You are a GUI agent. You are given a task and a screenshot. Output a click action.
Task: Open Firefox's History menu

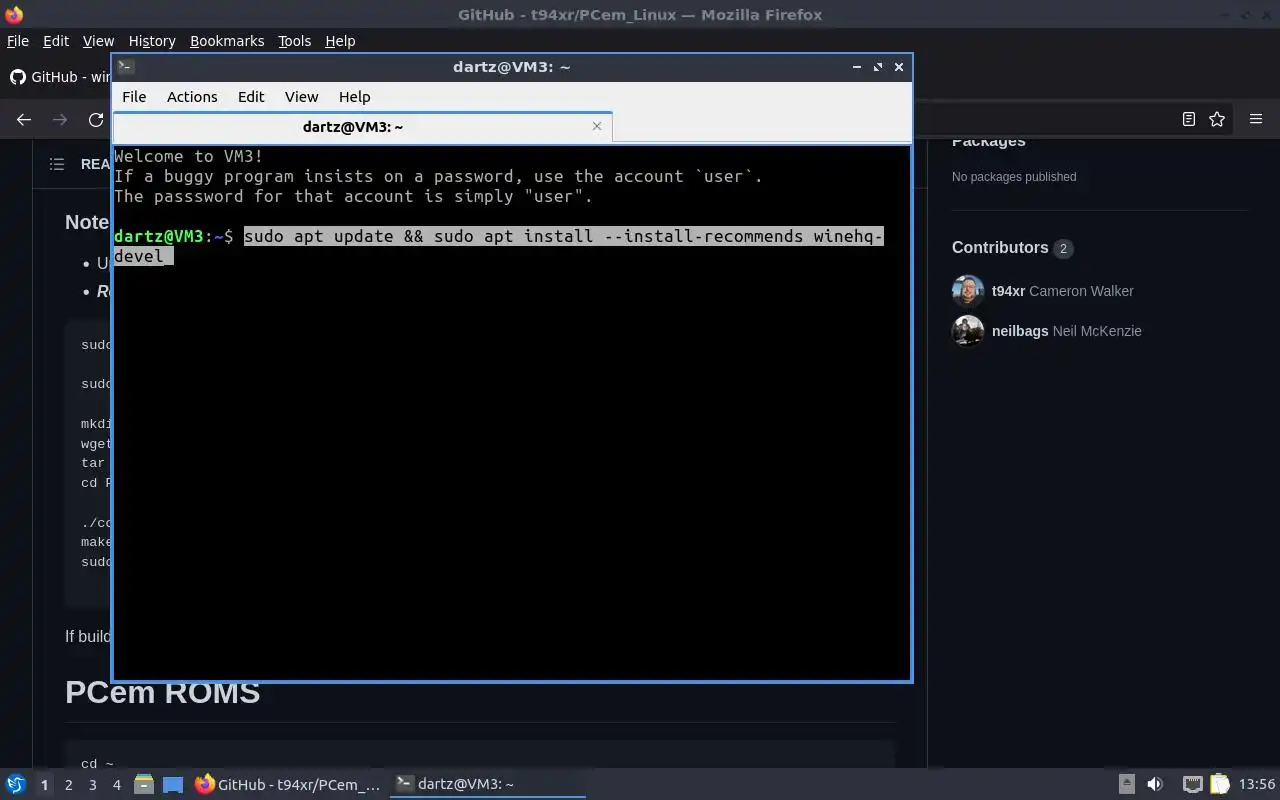(152, 41)
